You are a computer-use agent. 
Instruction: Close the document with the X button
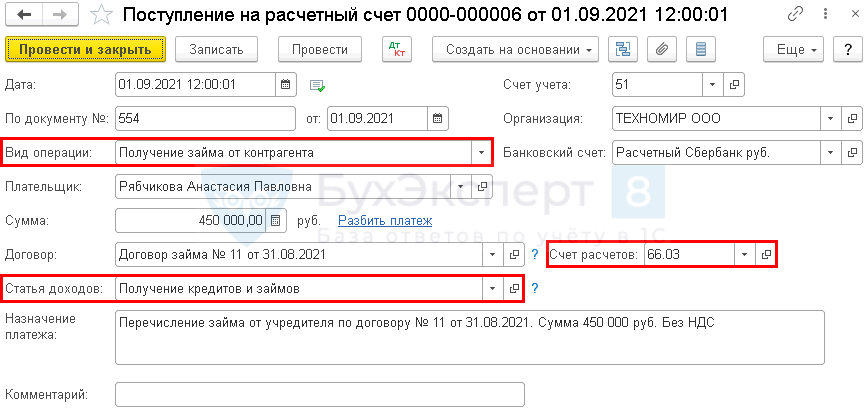856,14
